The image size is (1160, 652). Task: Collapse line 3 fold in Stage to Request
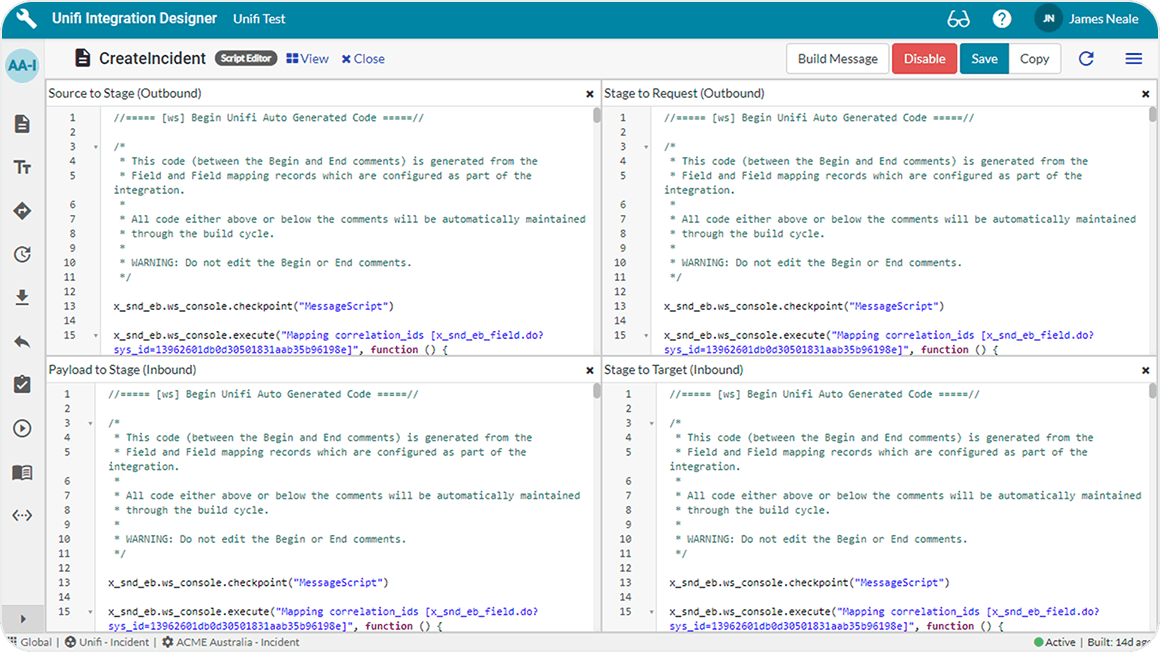pyautogui.click(x=646, y=147)
